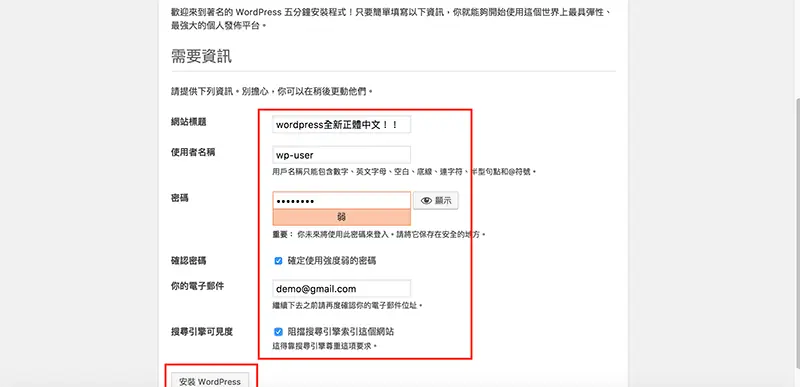The width and height of the screenshot is (800, 387).
Task: Click the email field with demo@gmail.com
Action: point(341,289)
